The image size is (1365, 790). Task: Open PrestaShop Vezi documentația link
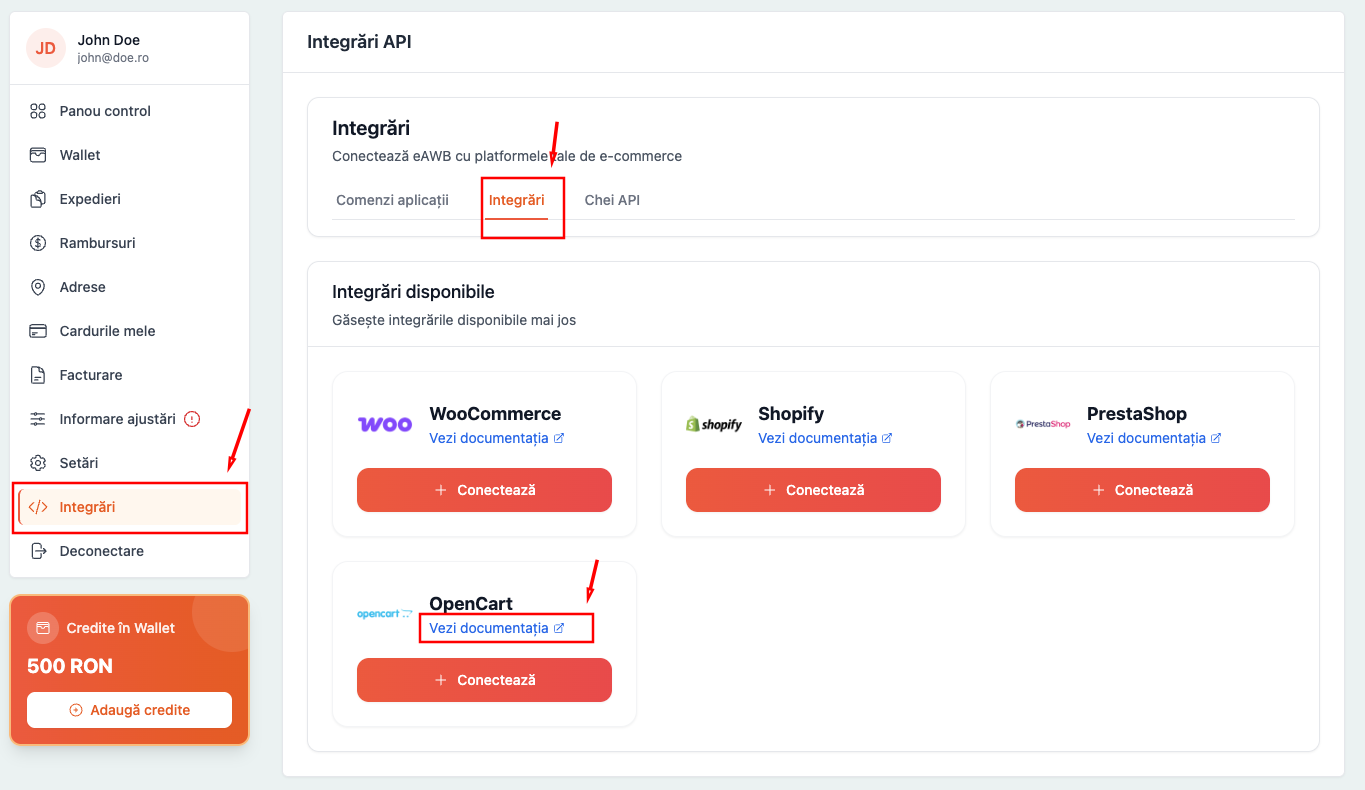point(1154,438)
